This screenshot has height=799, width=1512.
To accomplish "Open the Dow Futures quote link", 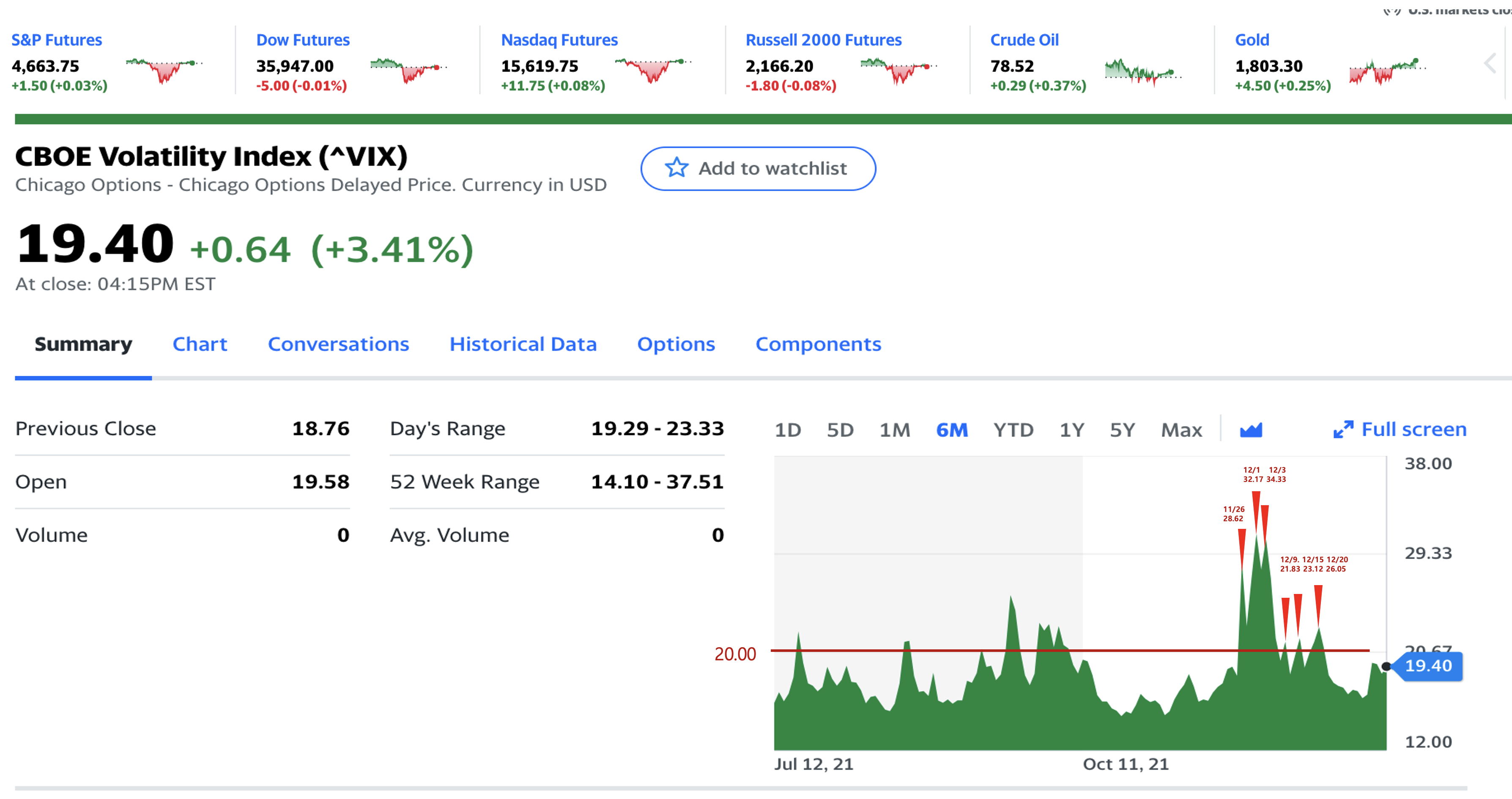I will pyautogui.click(x=303, y=40).
